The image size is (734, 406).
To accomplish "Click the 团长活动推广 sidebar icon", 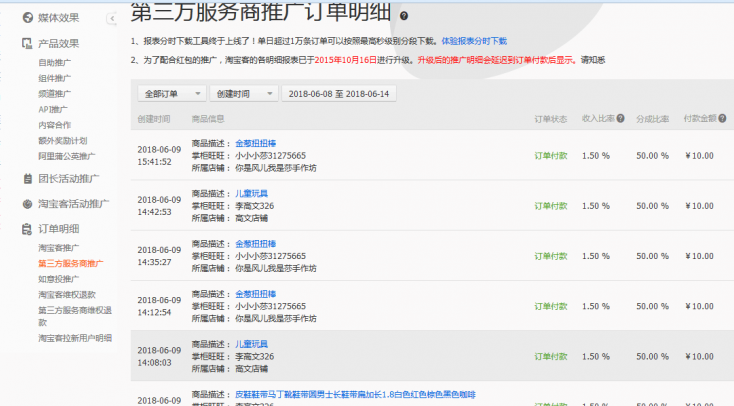I will pos(27,179).
